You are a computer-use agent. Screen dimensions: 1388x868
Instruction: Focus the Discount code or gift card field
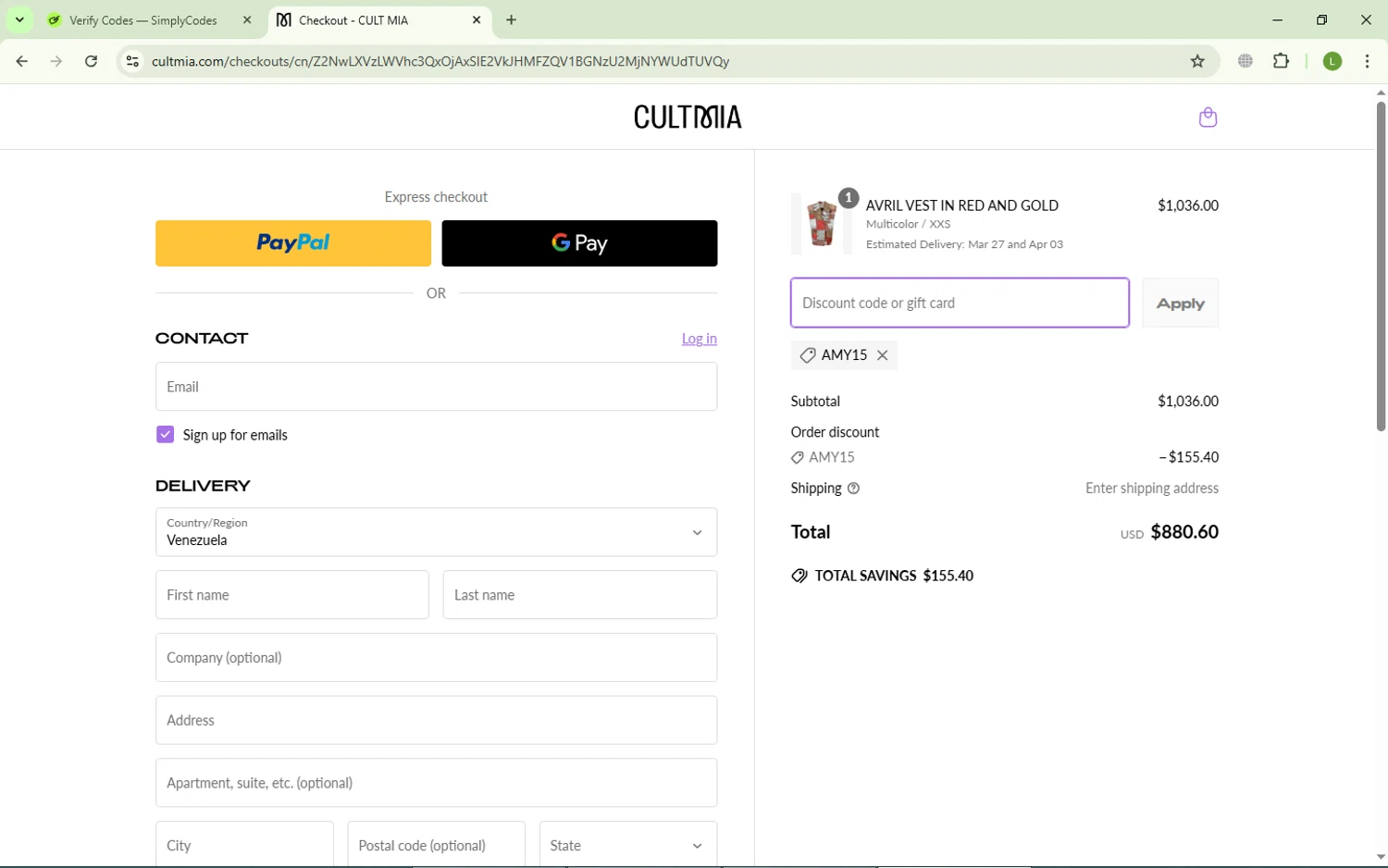960,303
